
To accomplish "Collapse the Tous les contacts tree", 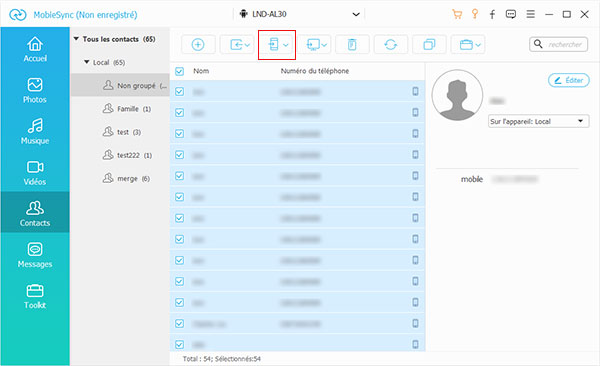I will [76, 39].
